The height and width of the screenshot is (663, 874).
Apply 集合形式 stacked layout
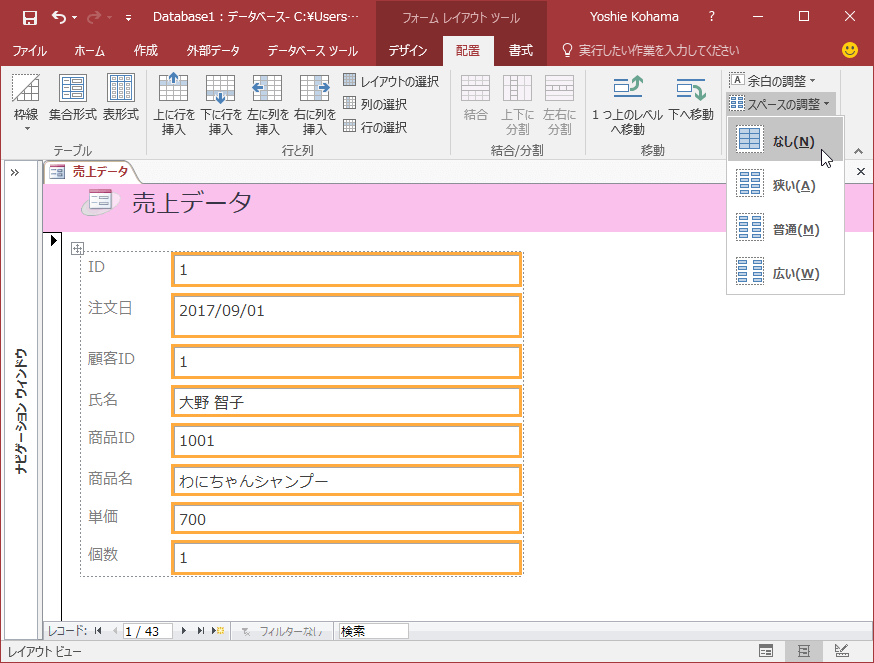pos(73,97)
